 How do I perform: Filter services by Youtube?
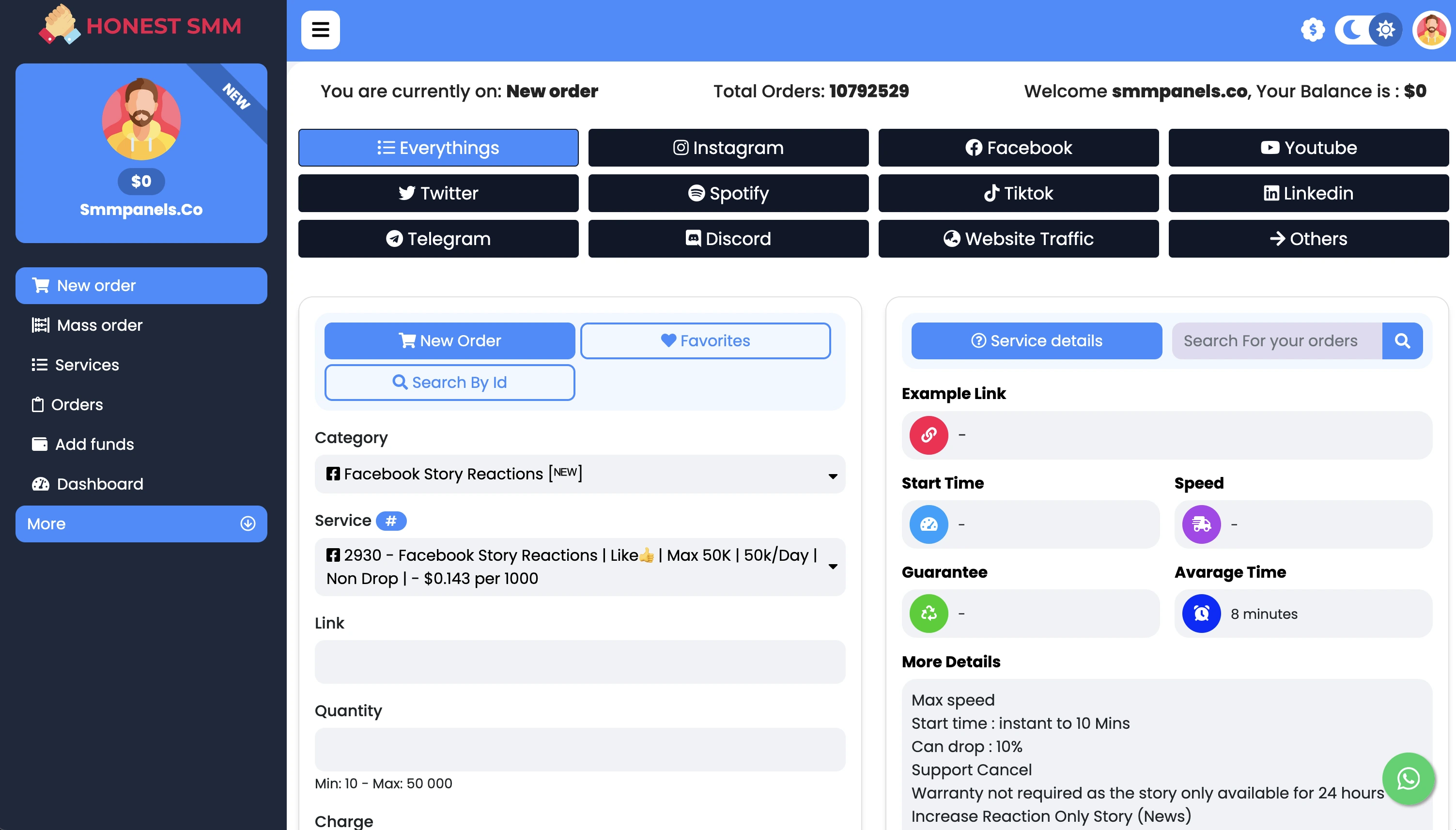pyautogui.click(x=1309, y=148)
